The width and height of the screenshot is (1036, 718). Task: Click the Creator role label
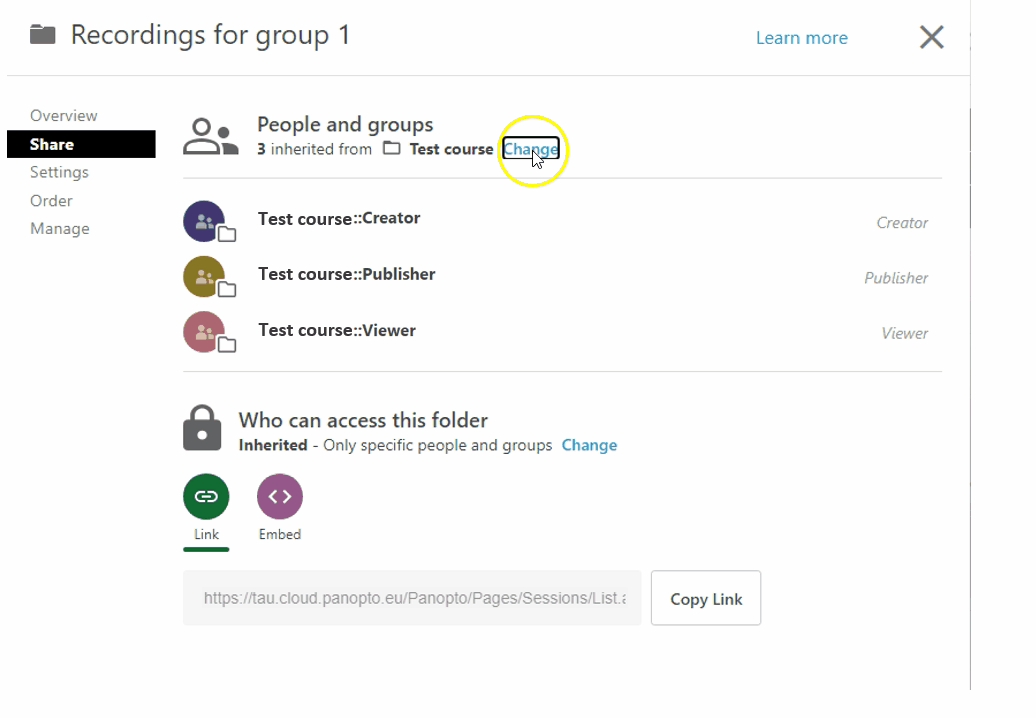[902, 223]
